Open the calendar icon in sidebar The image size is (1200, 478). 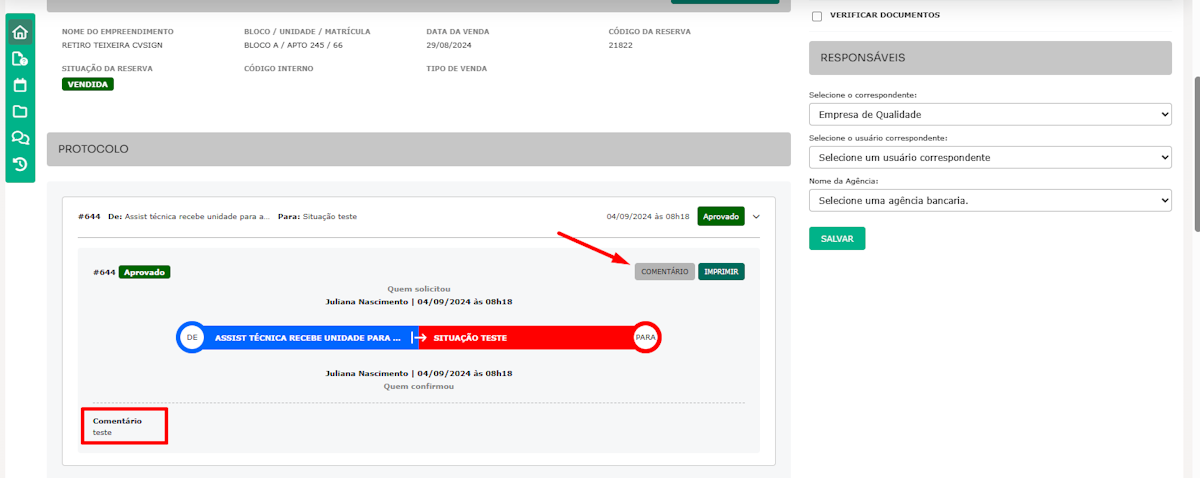coord(20,85)
